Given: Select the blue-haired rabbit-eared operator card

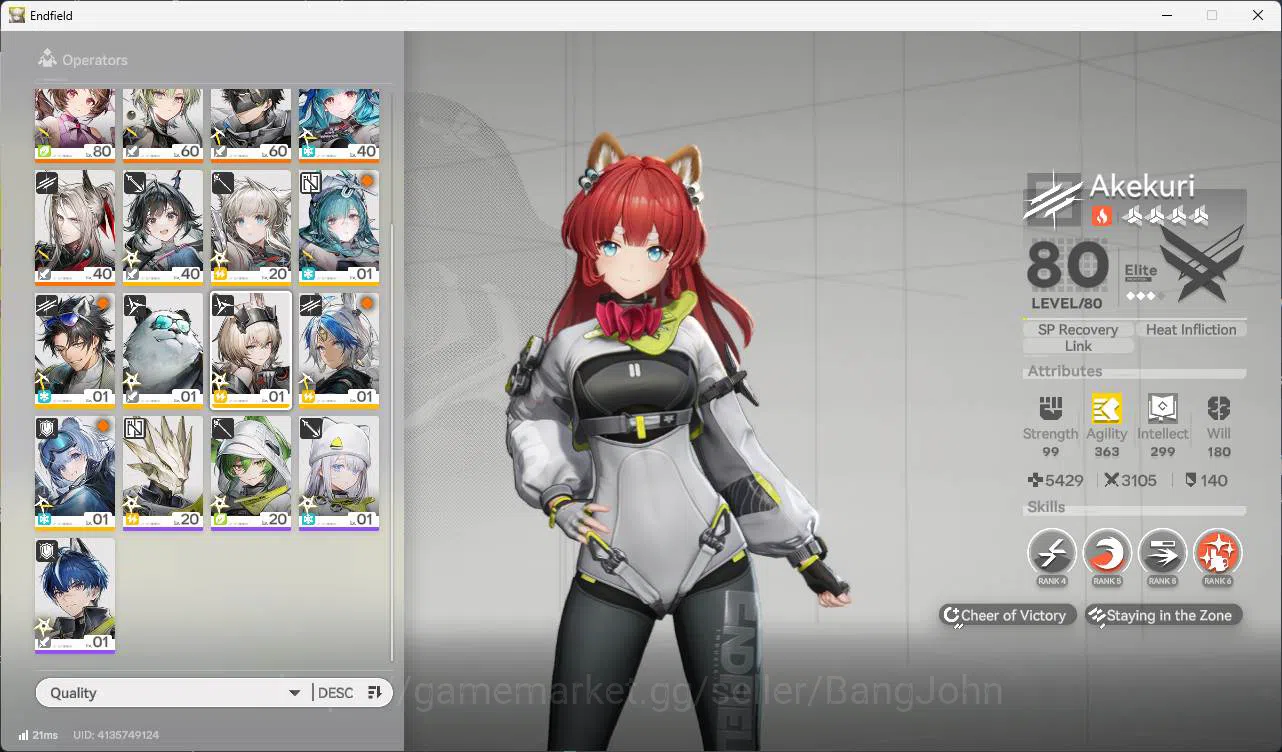Looking at the screenshot, I should [x=339, y=351].
